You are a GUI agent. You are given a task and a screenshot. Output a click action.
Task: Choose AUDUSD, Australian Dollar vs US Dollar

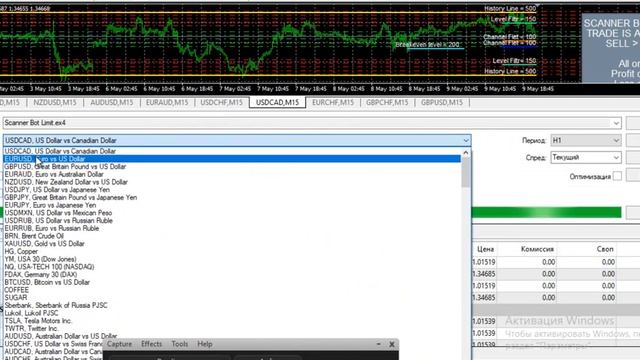coord(232,336)
